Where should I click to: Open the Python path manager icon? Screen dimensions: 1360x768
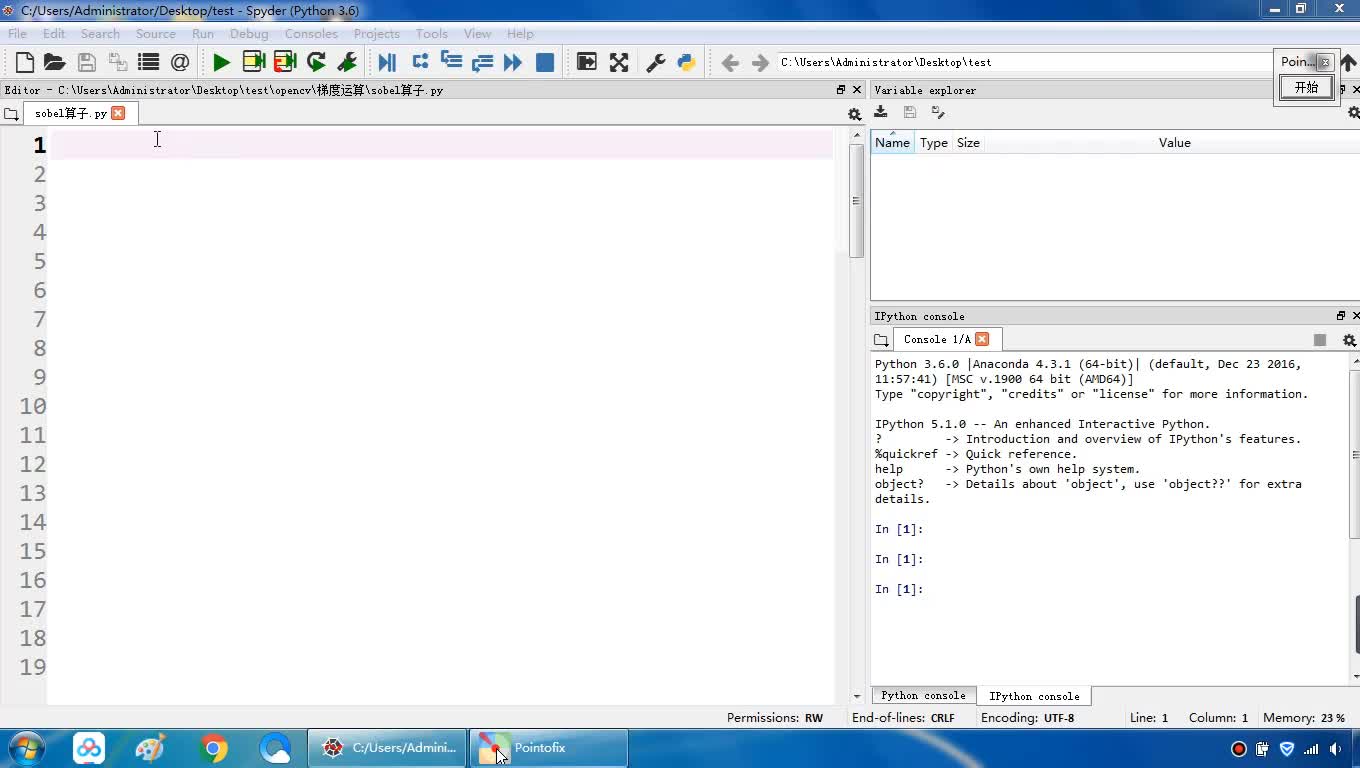pos(686,63)
